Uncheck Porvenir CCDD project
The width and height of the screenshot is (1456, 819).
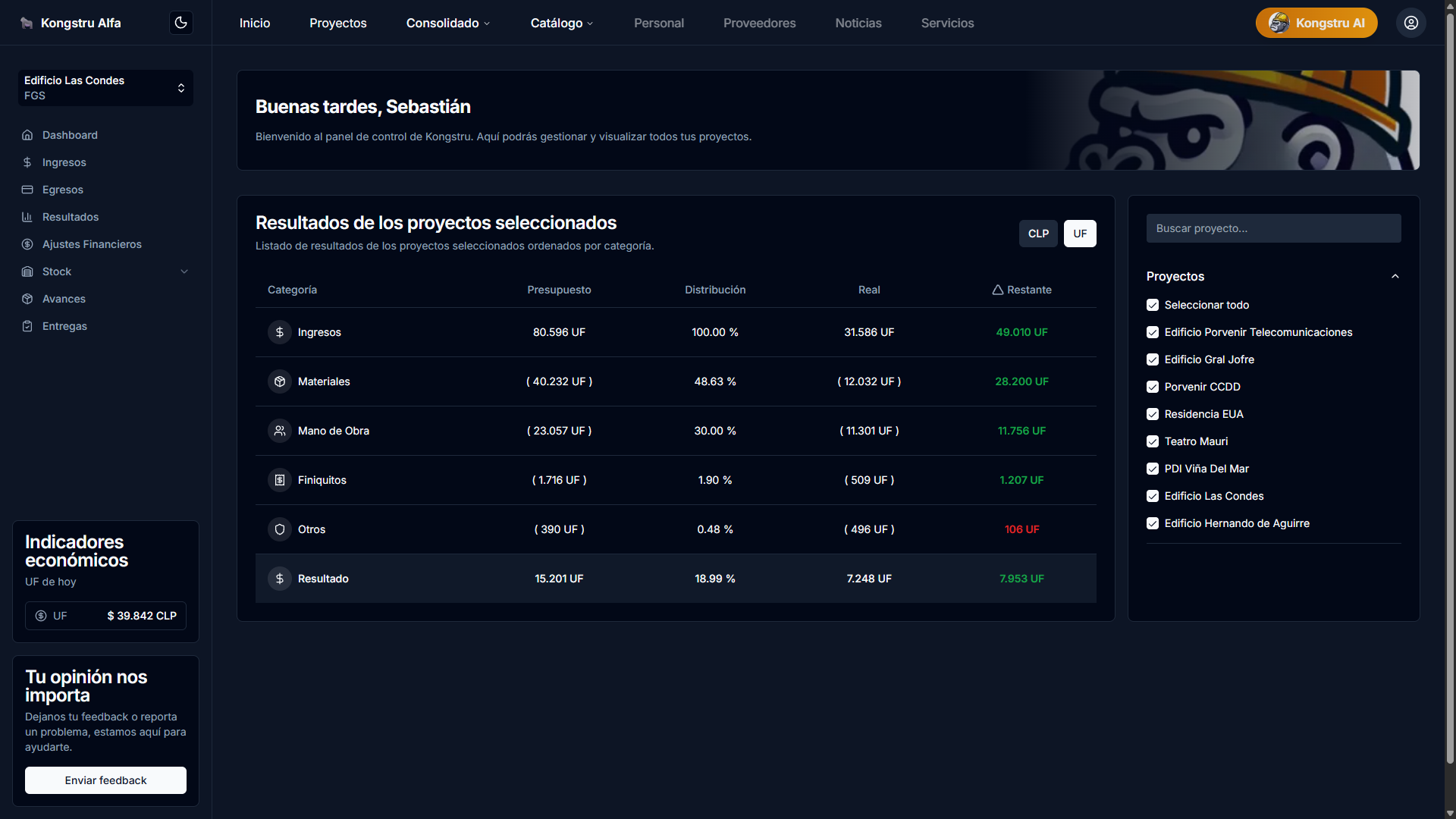[1153, 387]
